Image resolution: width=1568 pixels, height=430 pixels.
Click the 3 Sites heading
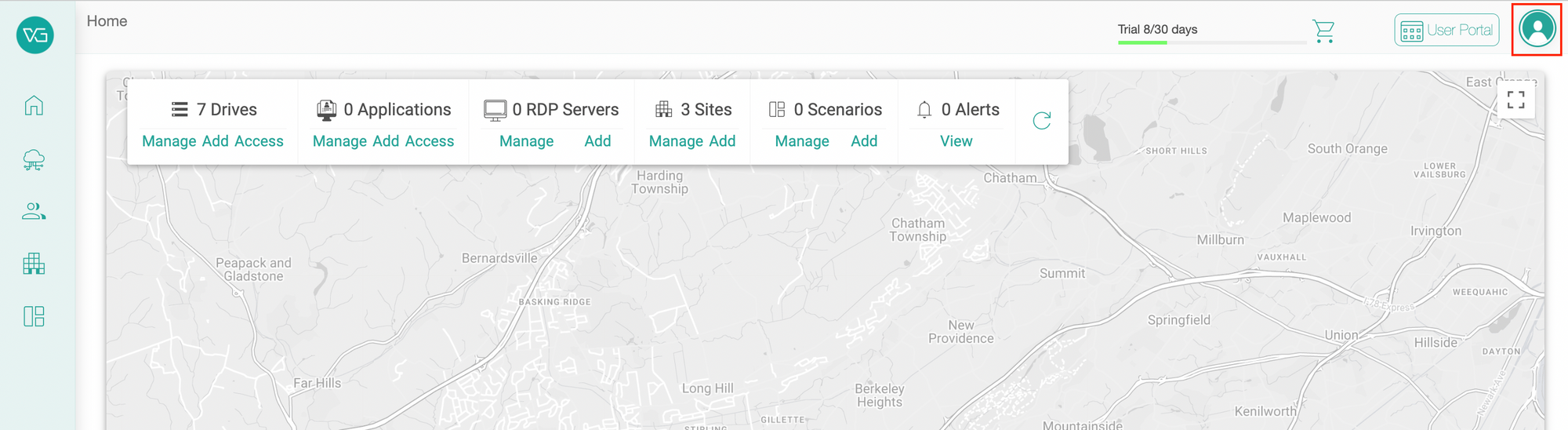tap(706, 110)
